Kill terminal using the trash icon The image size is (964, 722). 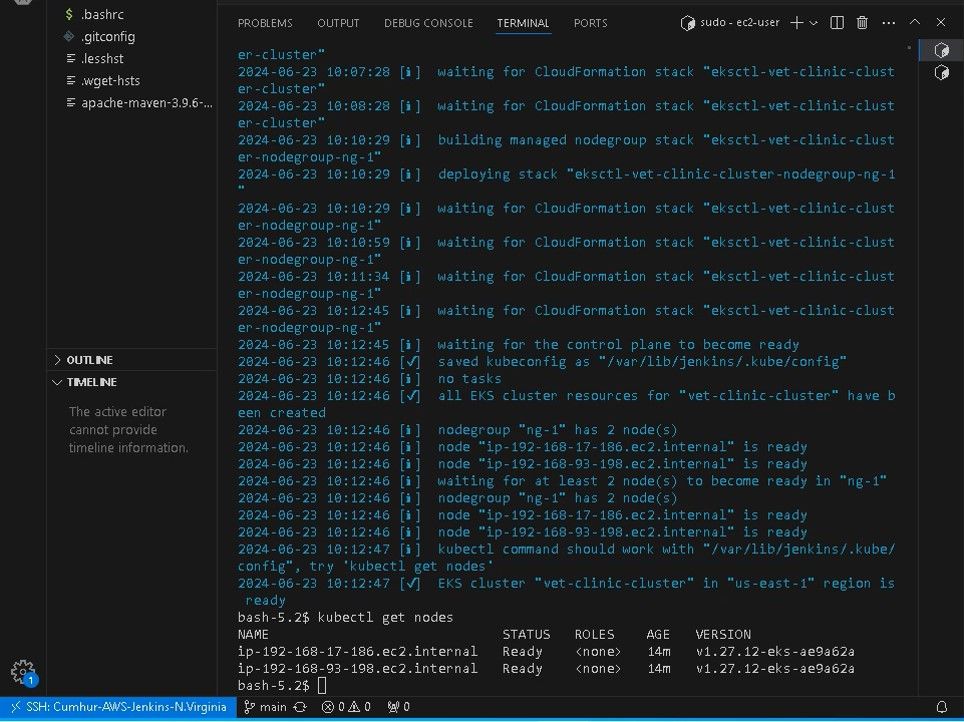[862, 23]
